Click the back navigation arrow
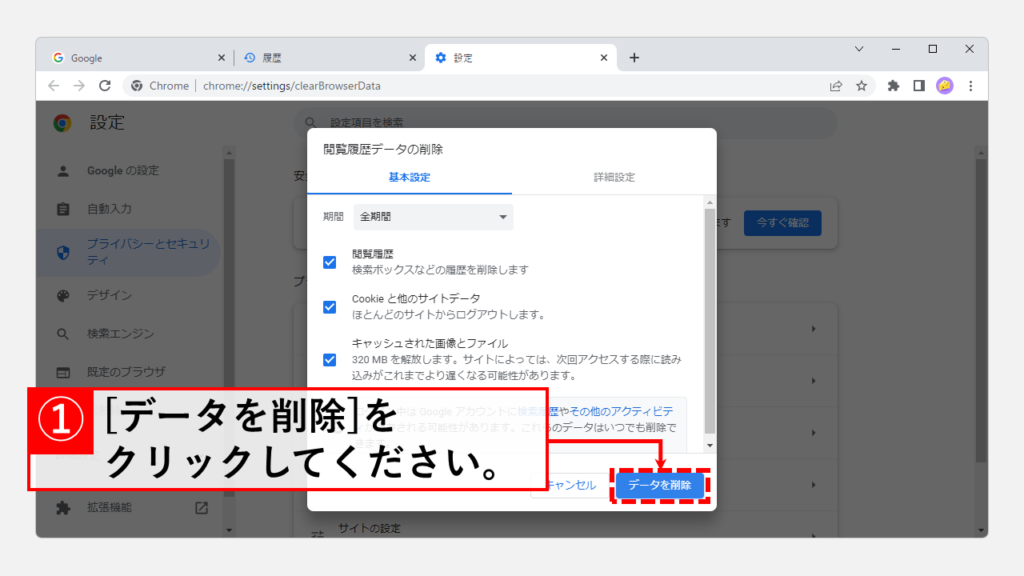Image resolution: width=1024 pixels, height=576 pixels. [x=53, y=87]
